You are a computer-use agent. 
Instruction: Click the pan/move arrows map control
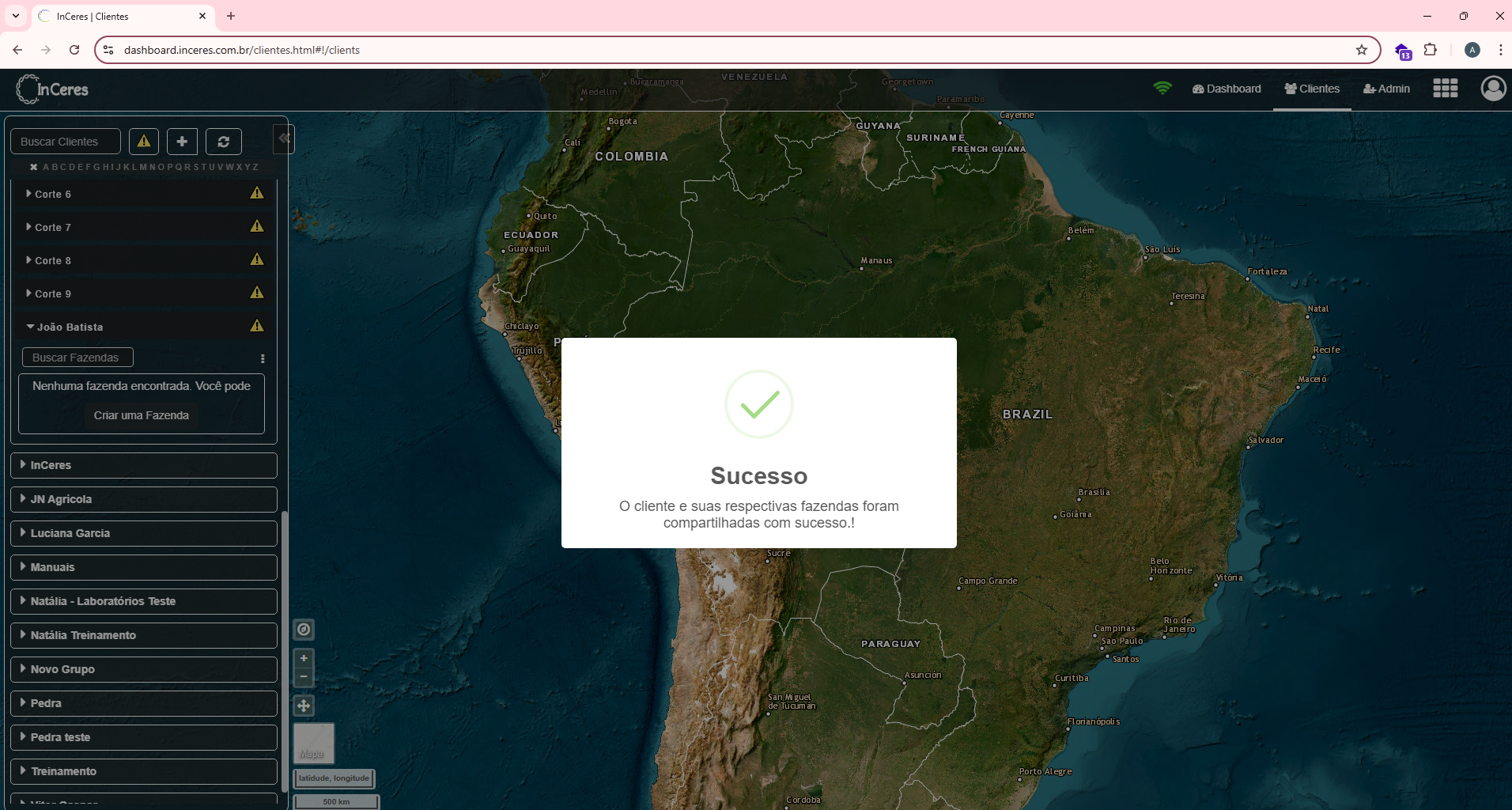click(304, 706)
